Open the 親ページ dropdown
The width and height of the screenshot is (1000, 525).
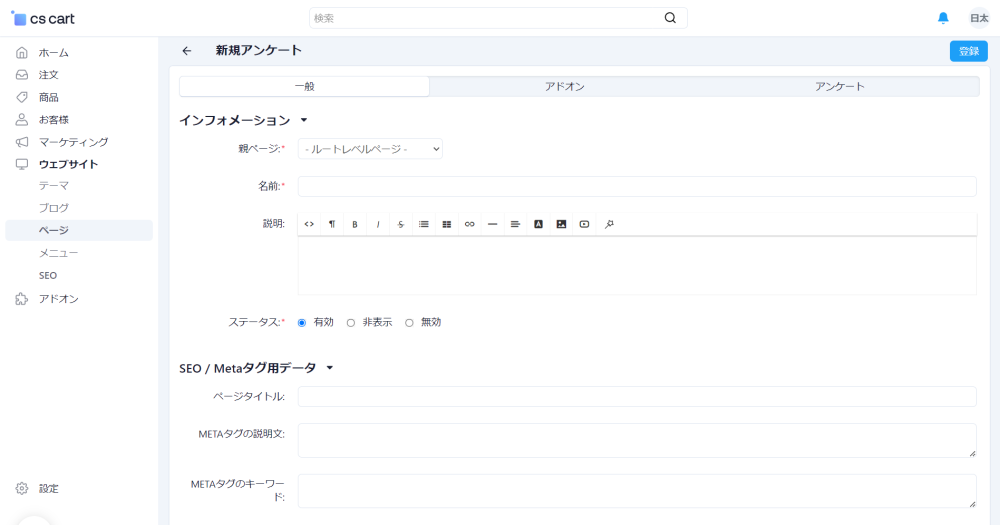point(370,149)
